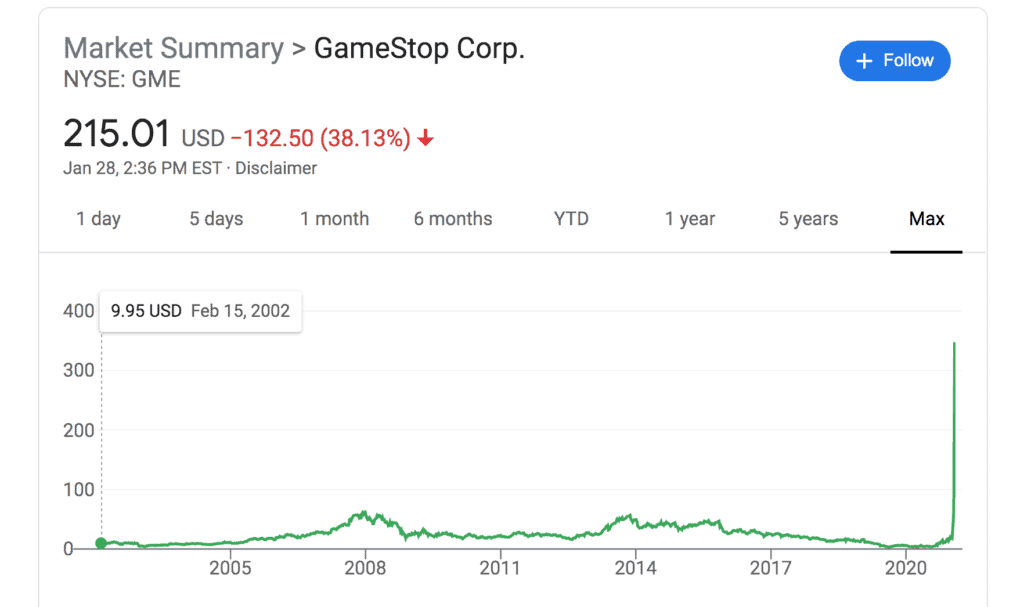This screenshot has height=607, width=1024.
Task: Select the YTD tab
Action: (x=571, y=219)
